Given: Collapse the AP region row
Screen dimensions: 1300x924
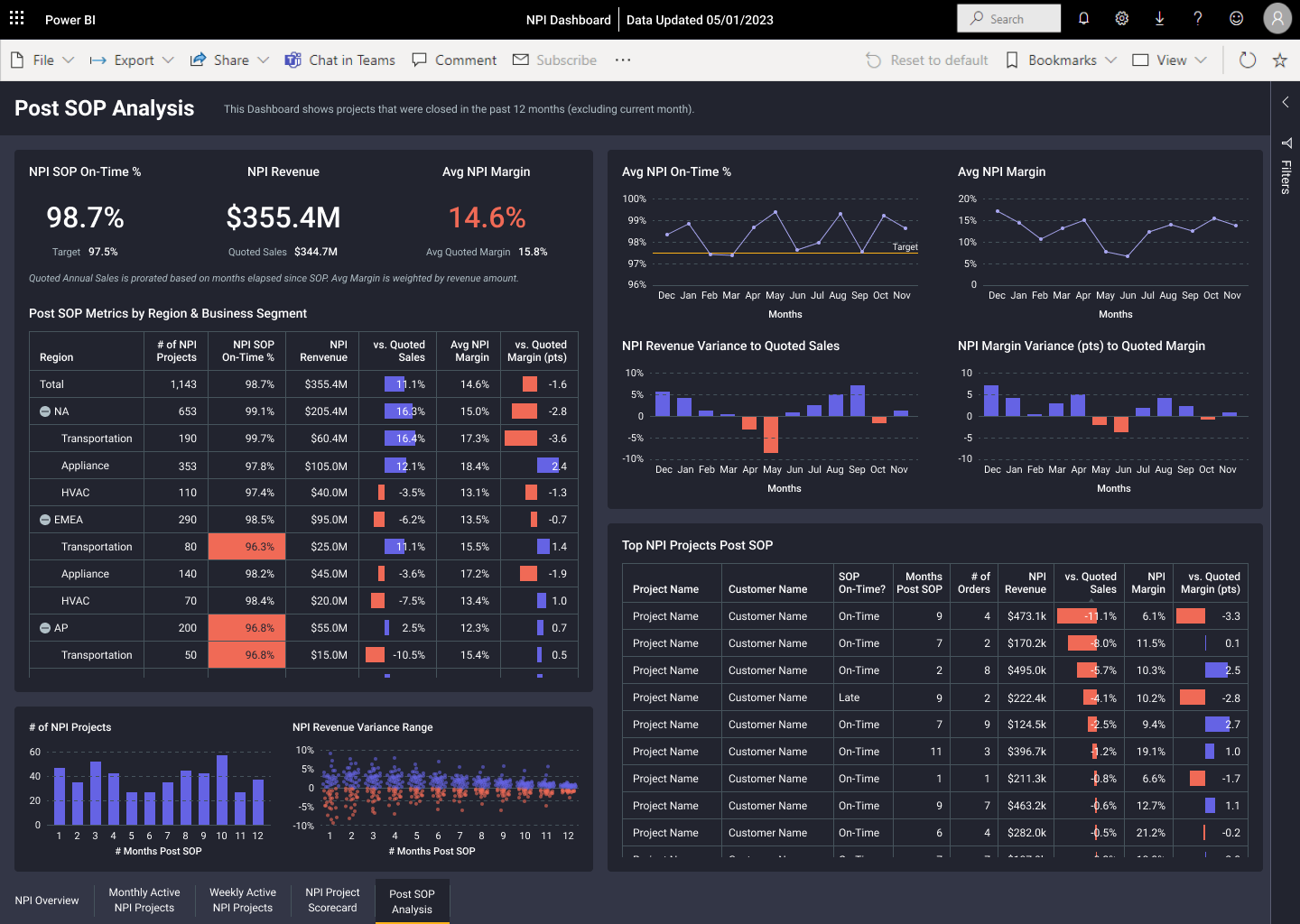Looking at the screenshot, I should (45, 628).
